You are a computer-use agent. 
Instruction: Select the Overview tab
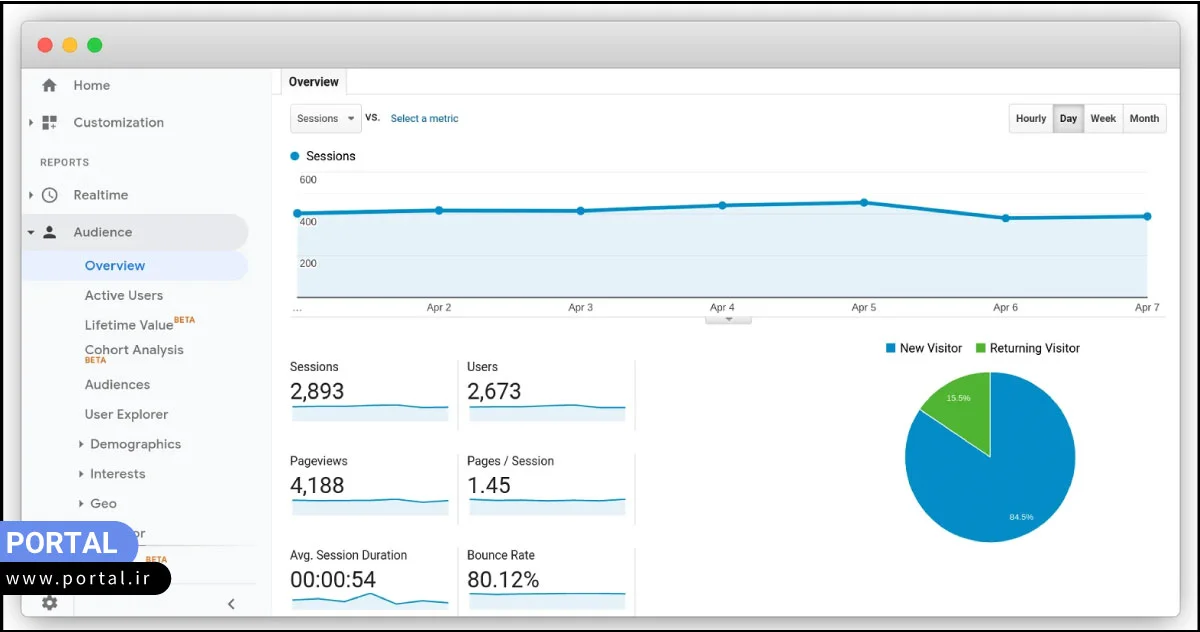click(313, 81)
